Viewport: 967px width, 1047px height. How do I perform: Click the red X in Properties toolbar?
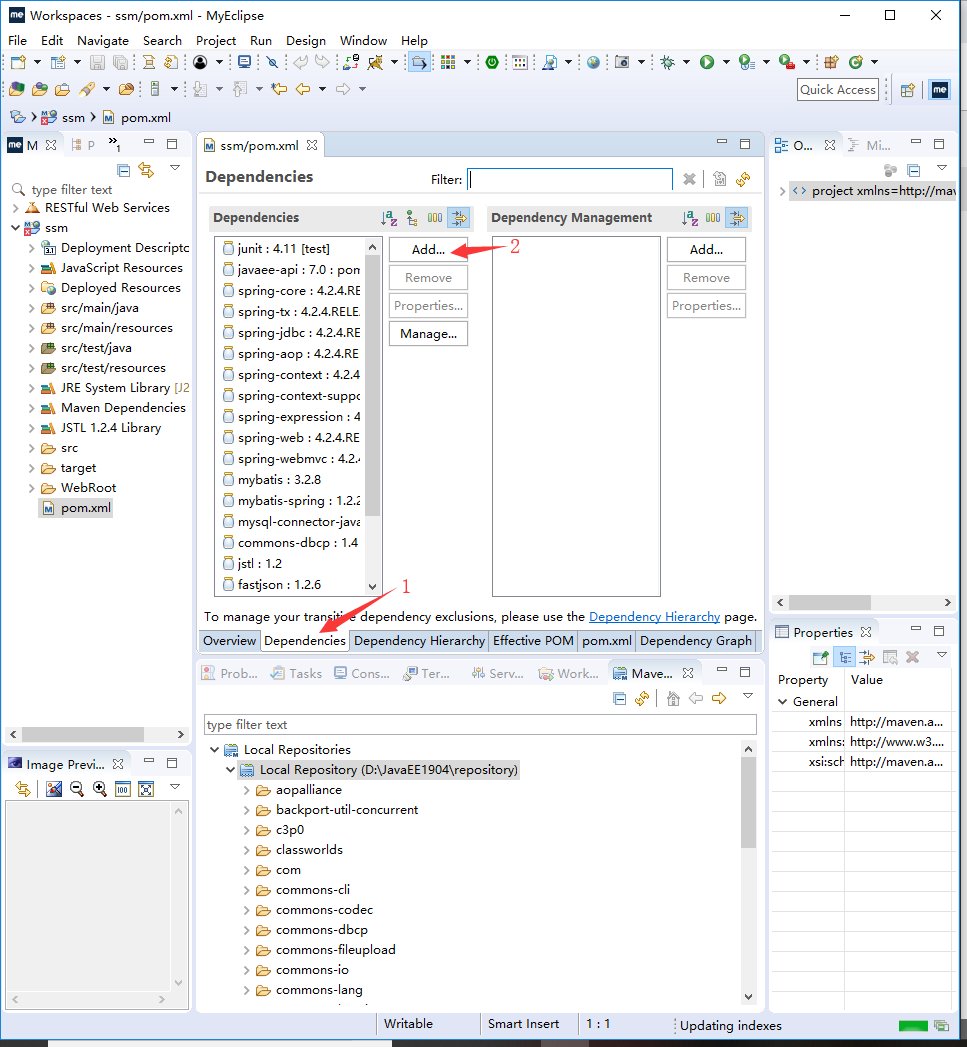pos(912,657)
